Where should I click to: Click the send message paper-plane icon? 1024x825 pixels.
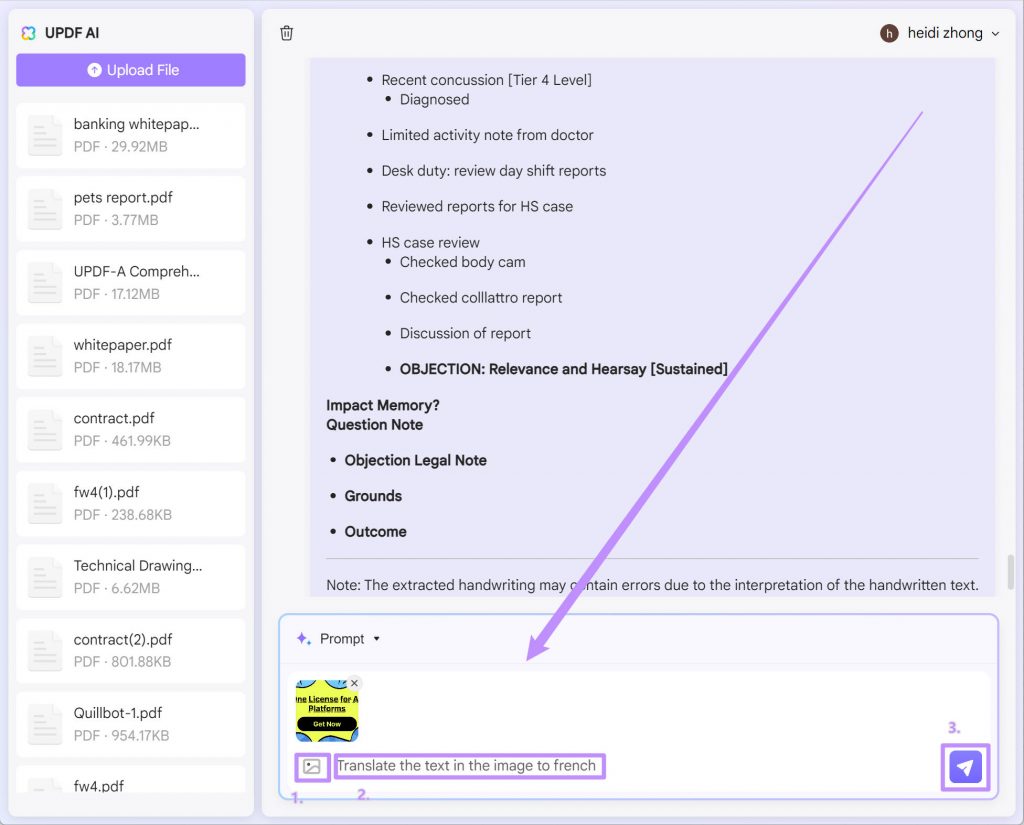[x=964, y=767]
